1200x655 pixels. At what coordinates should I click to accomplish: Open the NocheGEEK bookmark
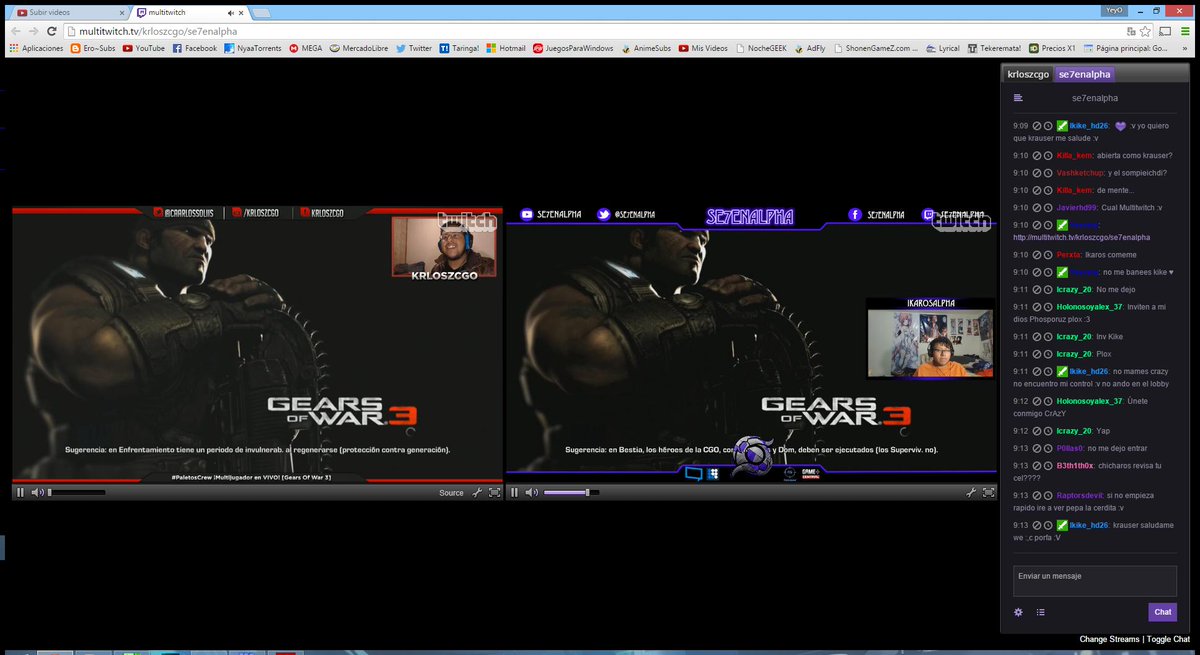(761, 48)
